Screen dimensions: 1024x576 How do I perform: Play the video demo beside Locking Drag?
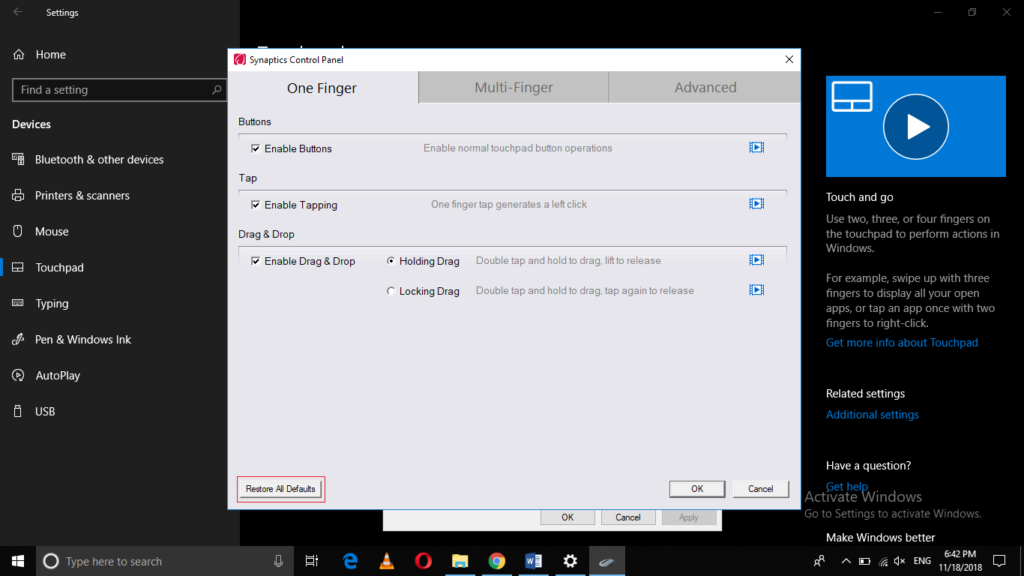click(756, 290)
